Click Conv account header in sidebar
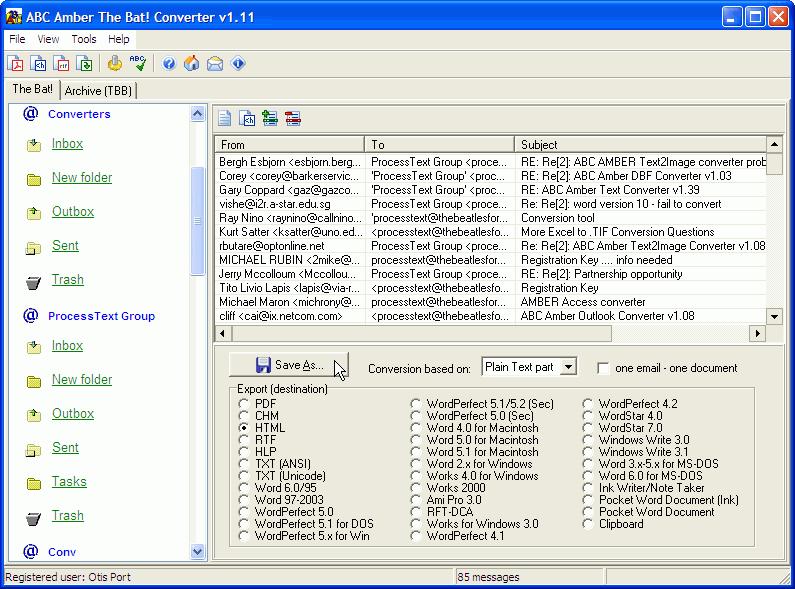 [x=62, y=552]
